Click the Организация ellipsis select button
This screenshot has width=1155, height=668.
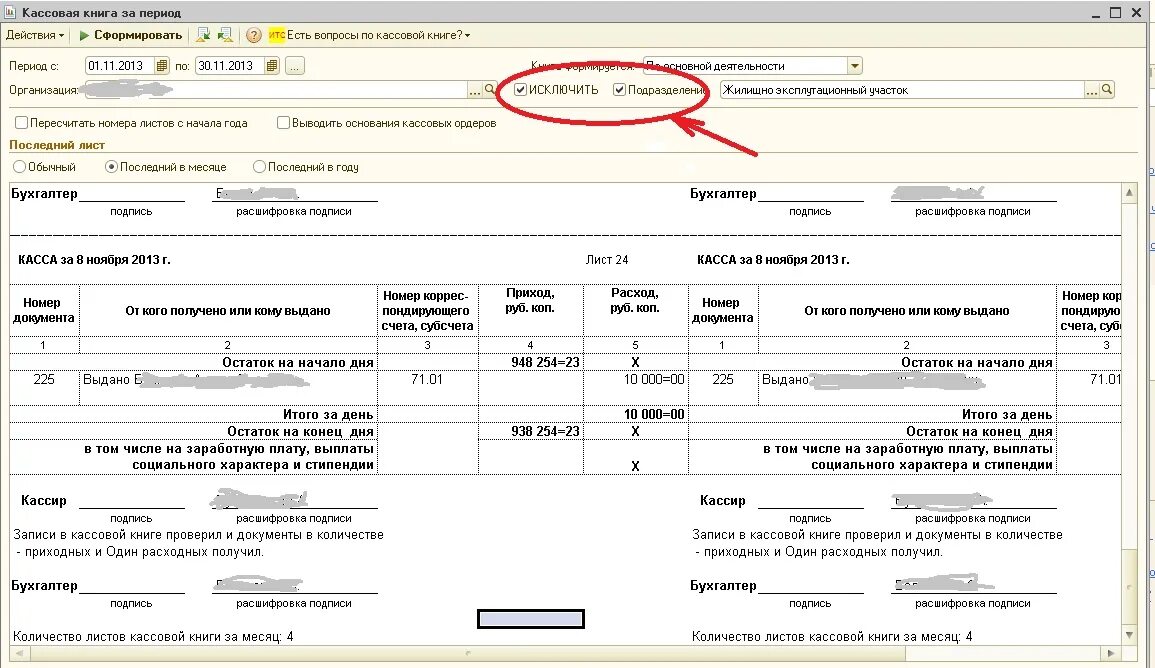click(475, 90)
